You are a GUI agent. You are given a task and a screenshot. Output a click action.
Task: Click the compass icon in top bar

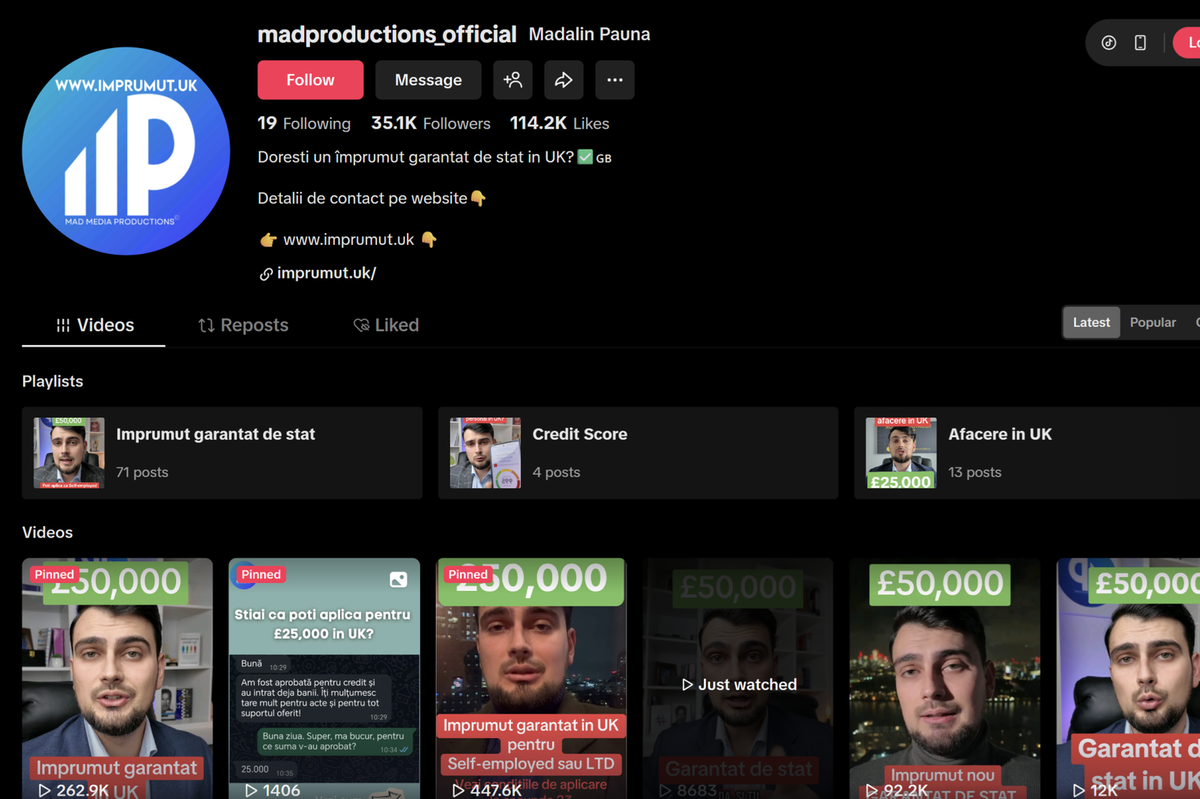tap(1109, 43)
